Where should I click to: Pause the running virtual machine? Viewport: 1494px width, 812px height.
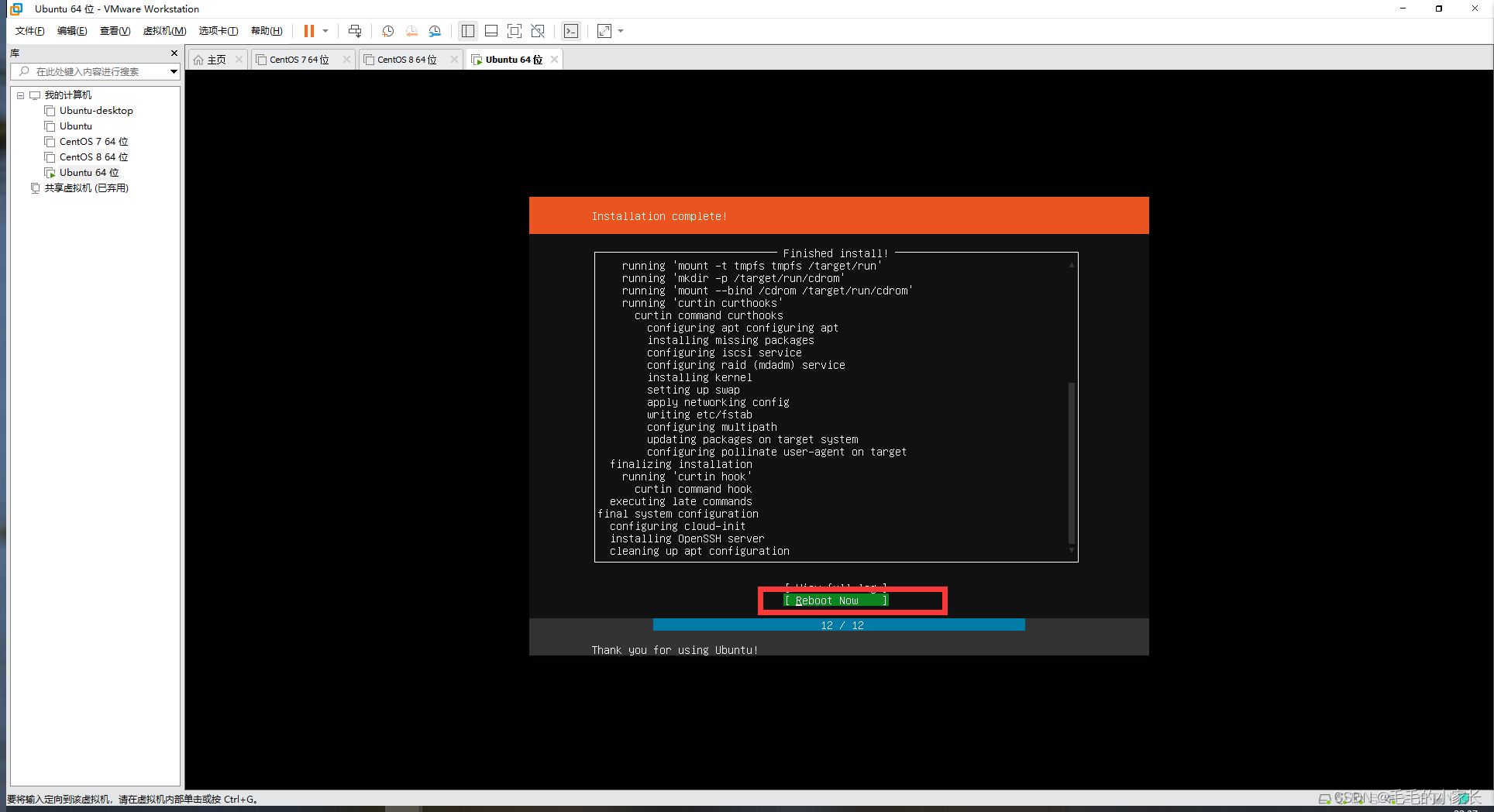308,31
